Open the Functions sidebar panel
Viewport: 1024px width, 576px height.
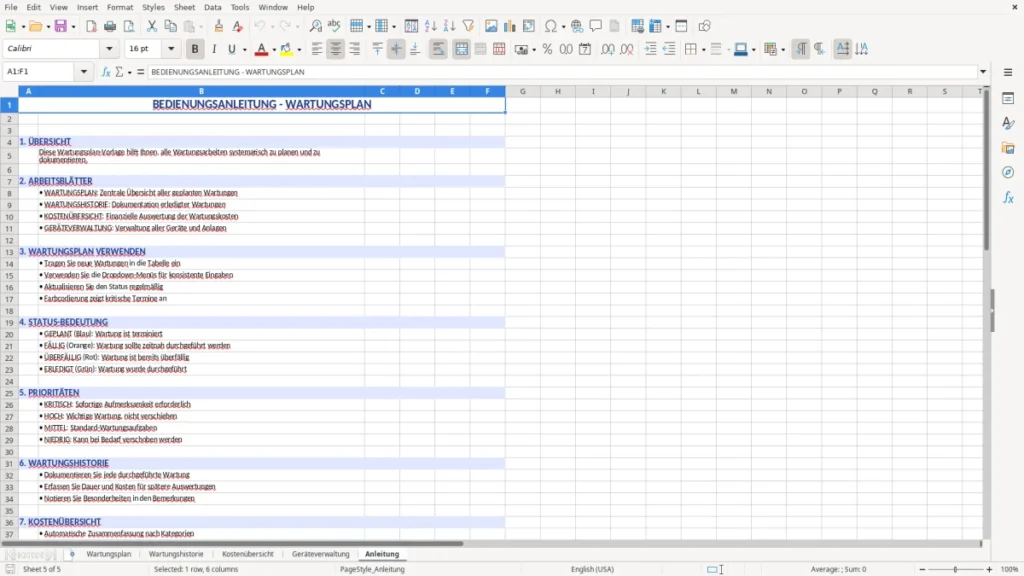1008,197
